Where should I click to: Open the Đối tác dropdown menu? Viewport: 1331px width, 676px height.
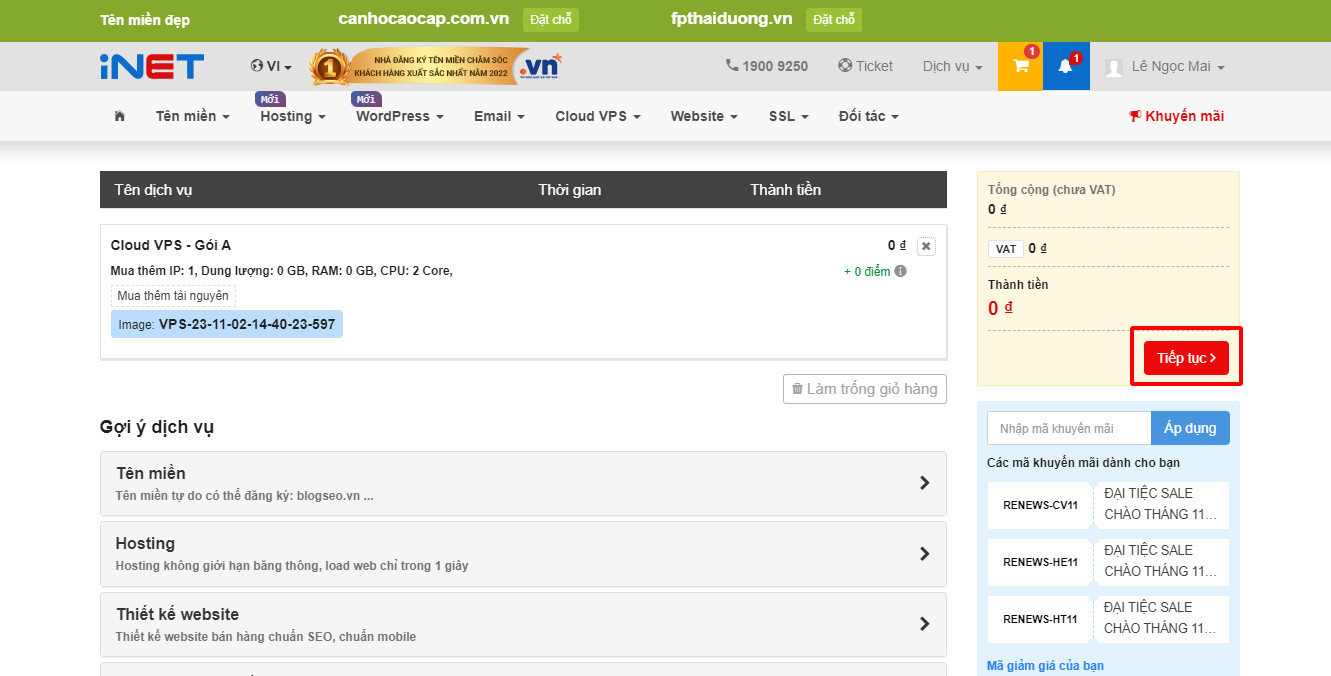(868, 116)
